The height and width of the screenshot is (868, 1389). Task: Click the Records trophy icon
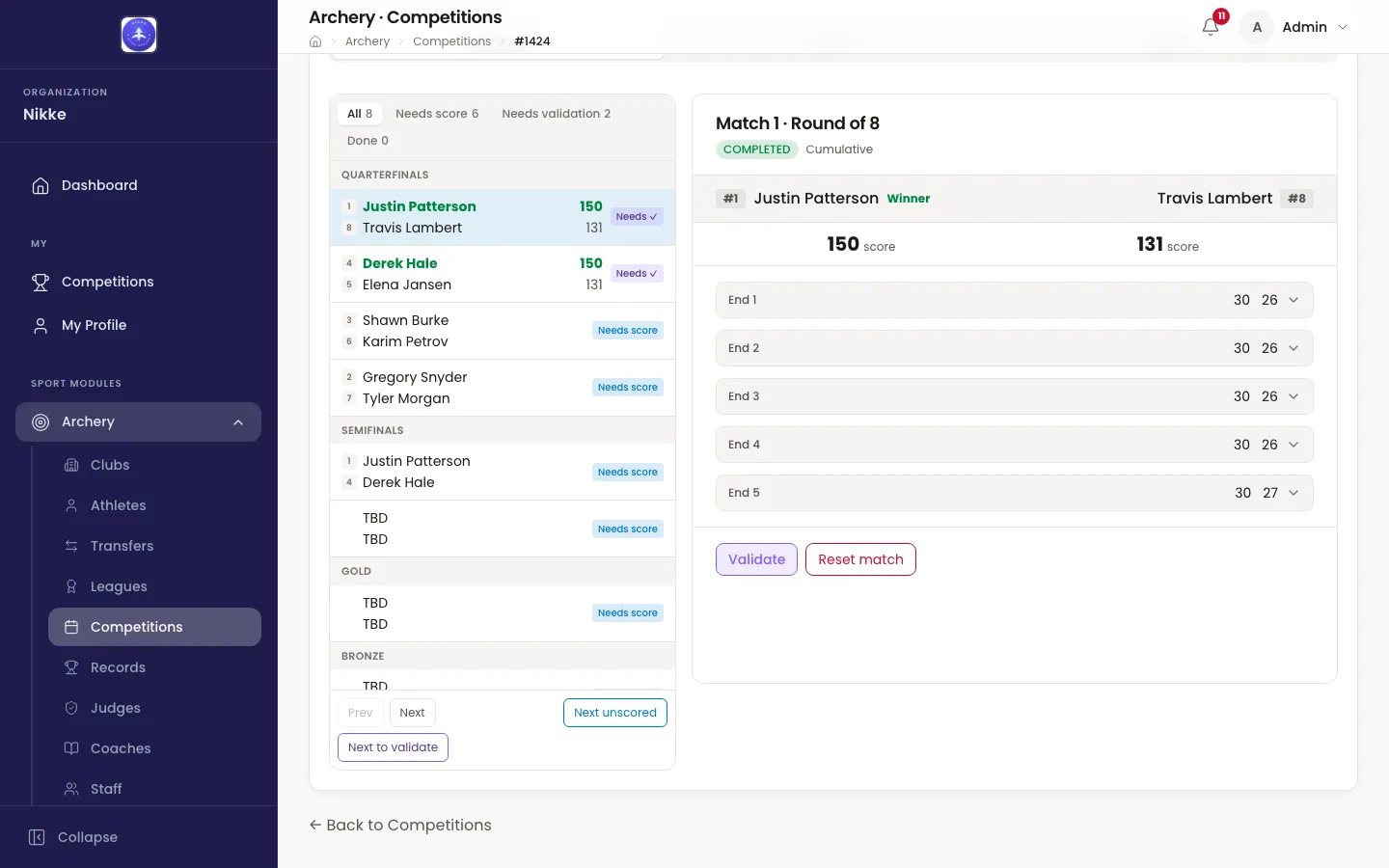coord(71,667)
